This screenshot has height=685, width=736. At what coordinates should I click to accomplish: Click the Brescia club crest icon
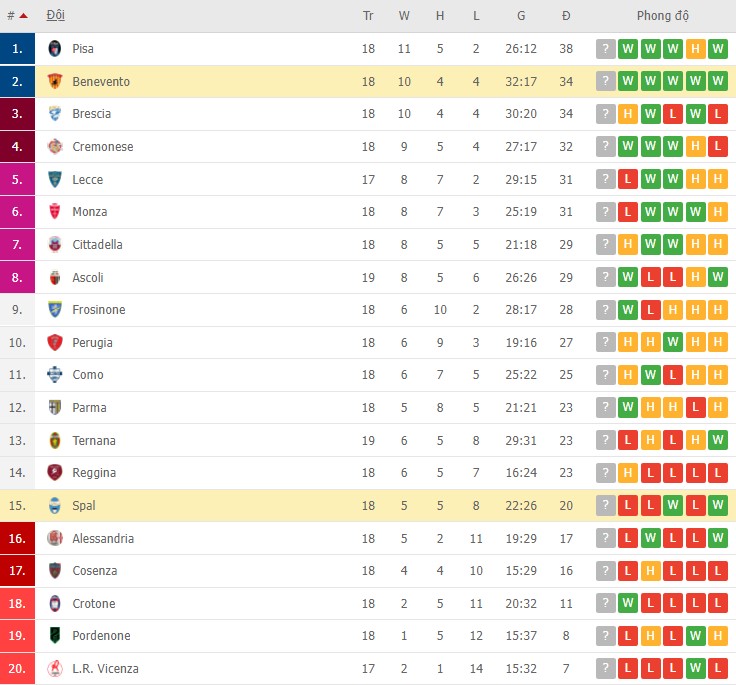(55, 114)
